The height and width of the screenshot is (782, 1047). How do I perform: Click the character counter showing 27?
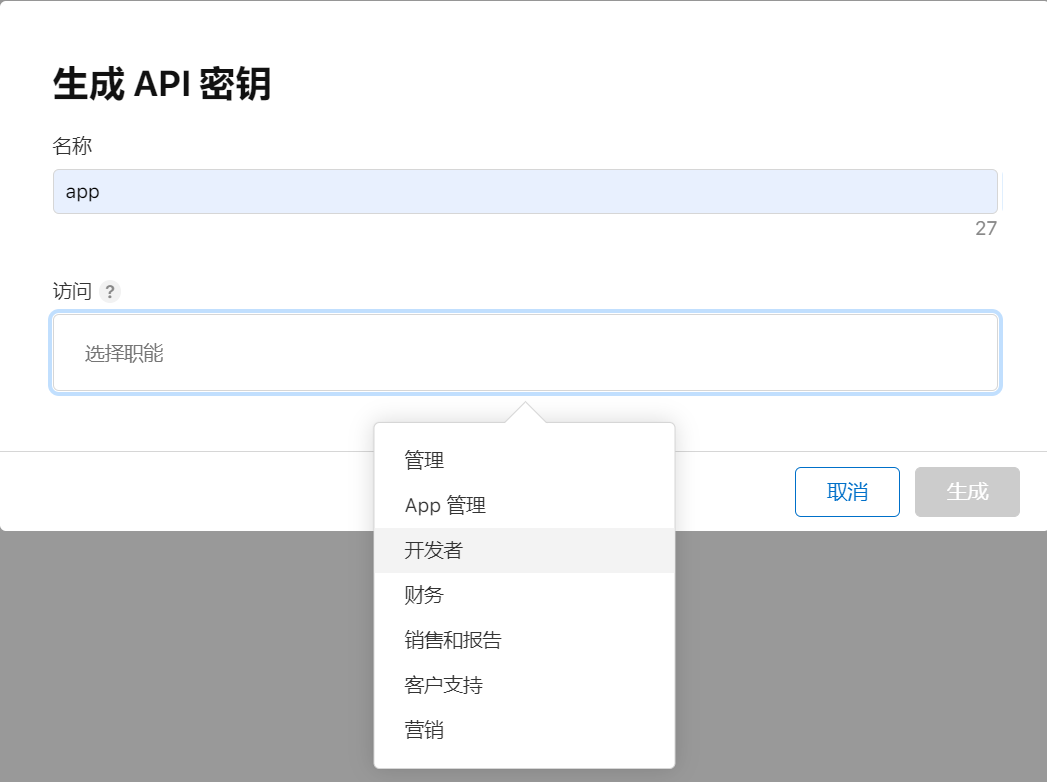click(985, 229)
